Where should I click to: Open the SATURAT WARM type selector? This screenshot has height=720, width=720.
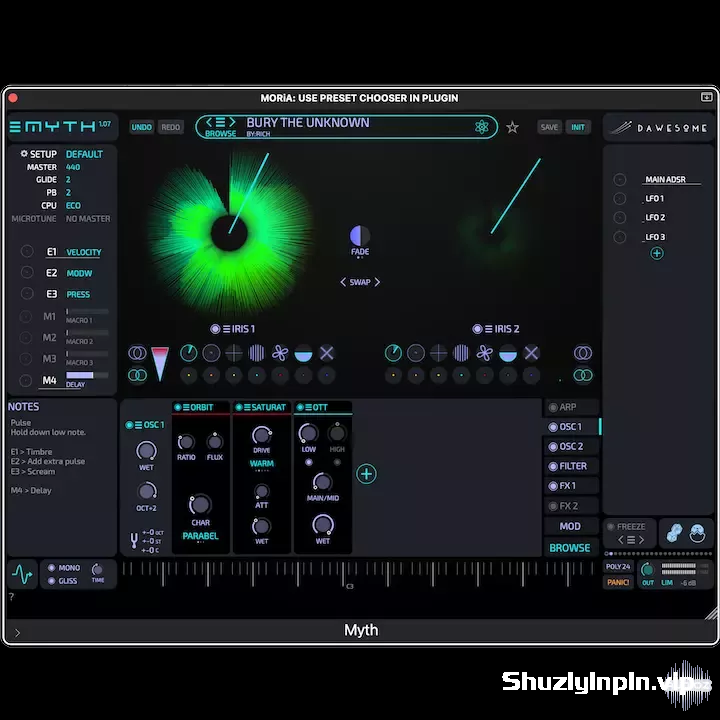[x=262, y=464]
